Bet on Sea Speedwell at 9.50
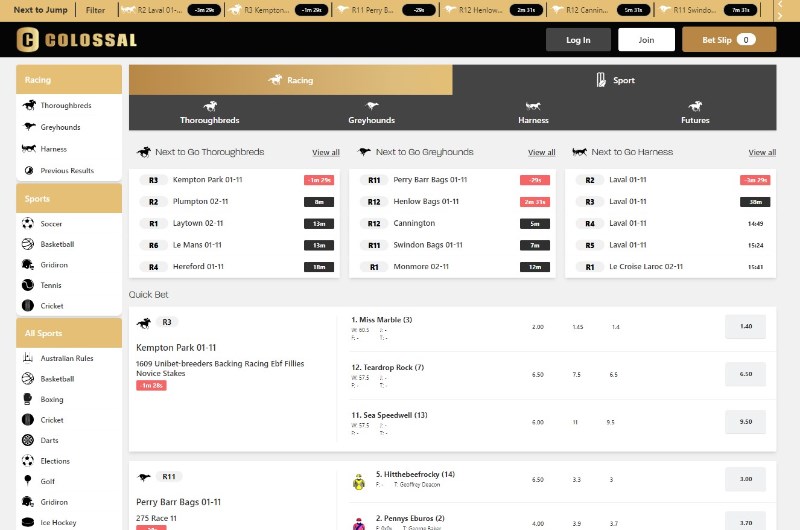This screenshot has height=530, width=800. [x=745, y=422]
